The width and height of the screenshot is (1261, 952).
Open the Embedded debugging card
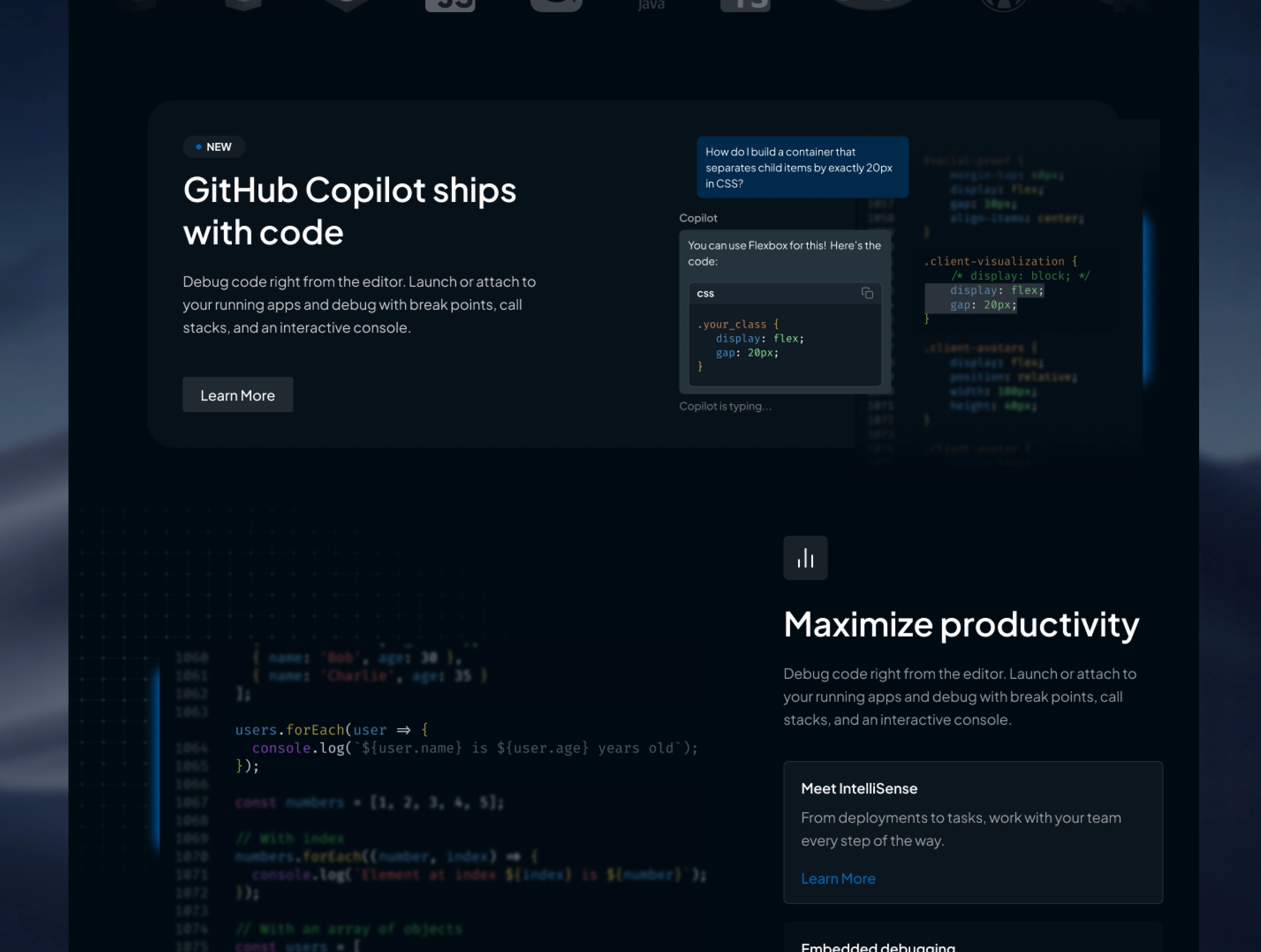coord(878,946)
